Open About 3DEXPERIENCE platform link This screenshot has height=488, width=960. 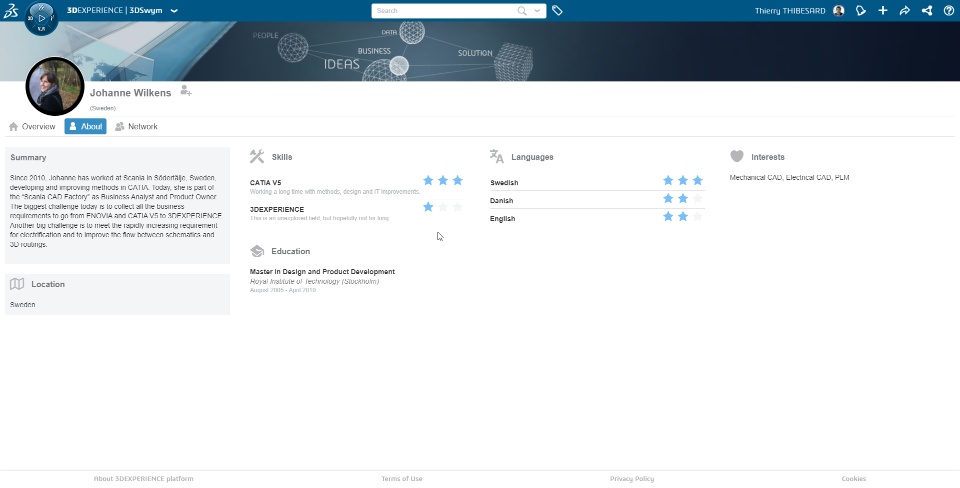[143, 479]
